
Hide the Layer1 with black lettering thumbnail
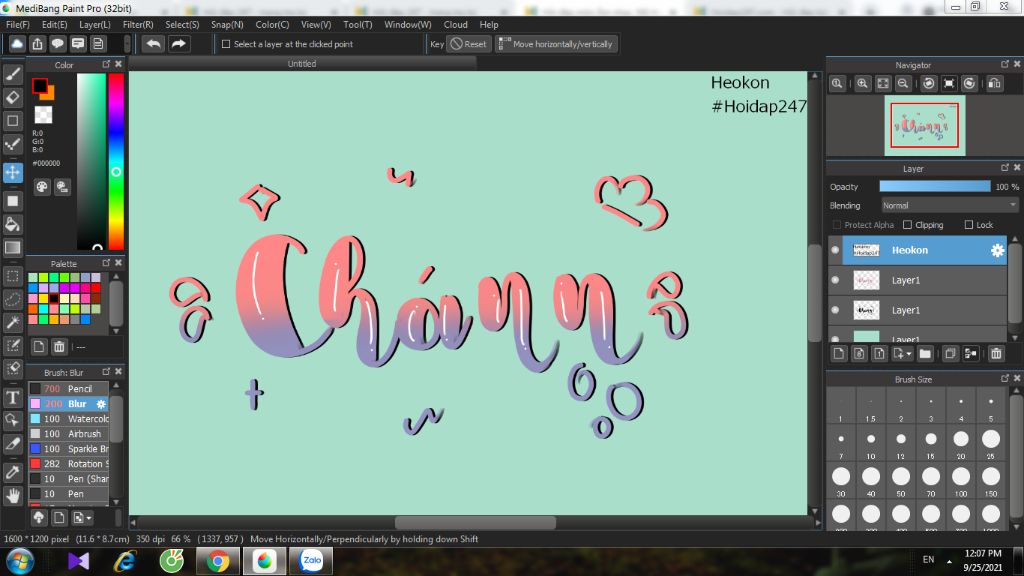coord(835,310)
